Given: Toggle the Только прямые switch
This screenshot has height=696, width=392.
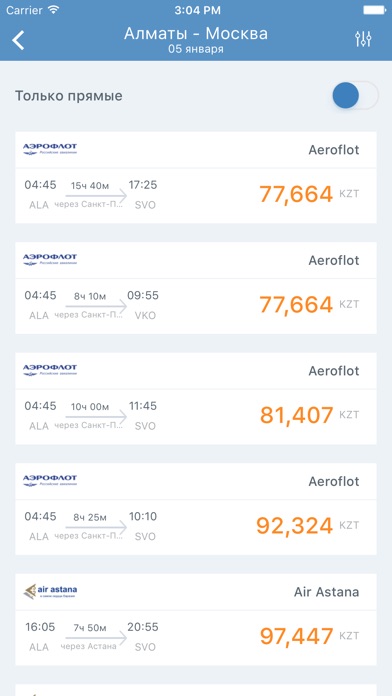Looking at the screenshot, I should tap(355, 95).
